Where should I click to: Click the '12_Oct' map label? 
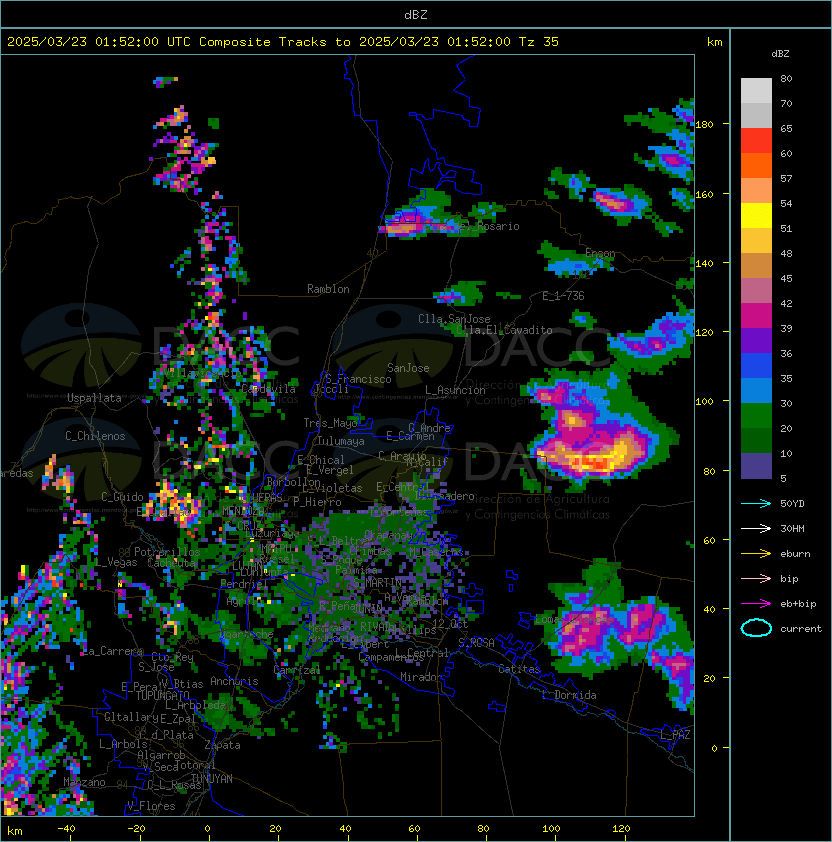click(x=450, y=624)
